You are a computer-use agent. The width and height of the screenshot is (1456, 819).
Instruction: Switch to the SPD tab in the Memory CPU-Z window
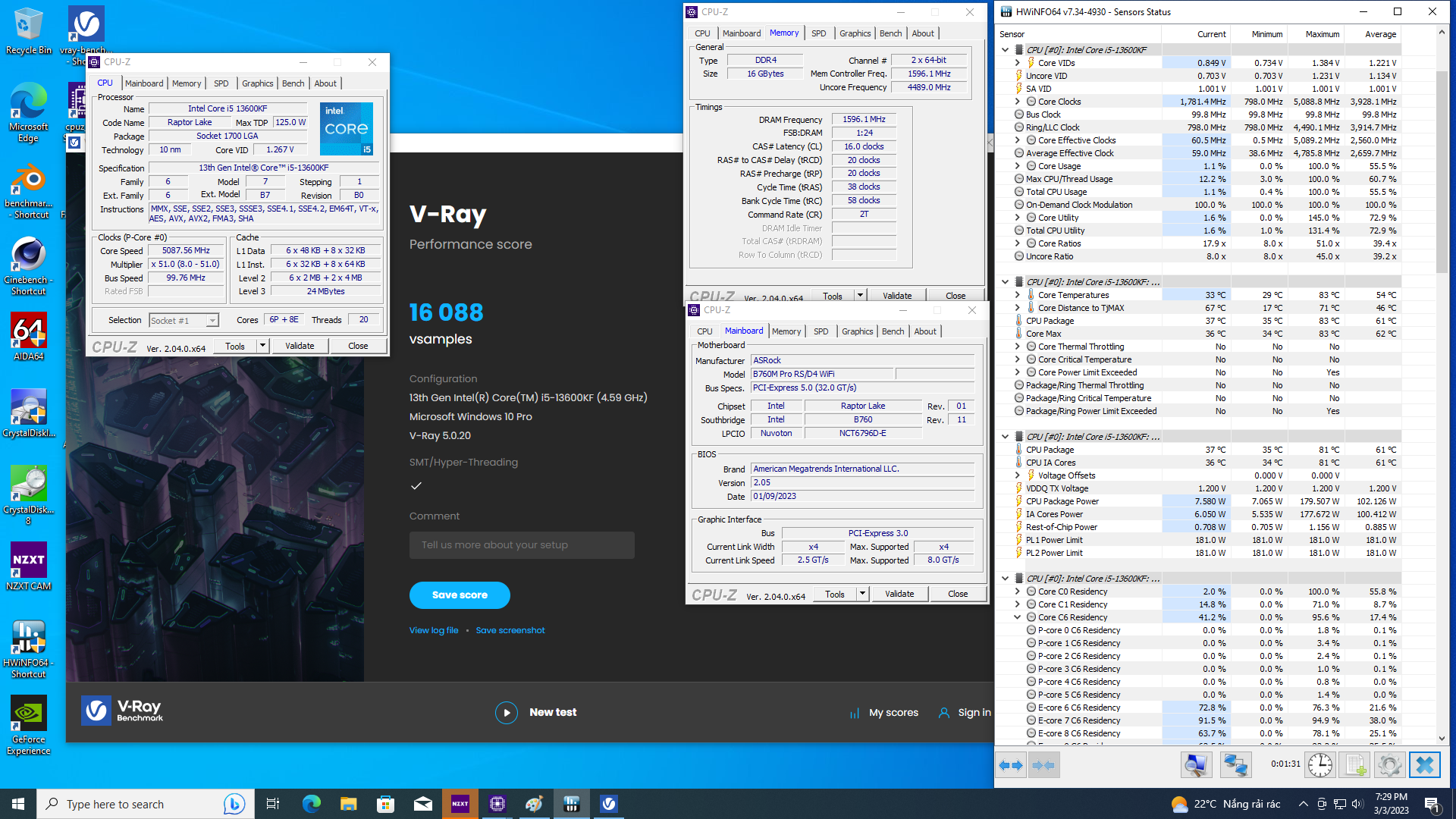pyautogui.click(x=818, y=33)
